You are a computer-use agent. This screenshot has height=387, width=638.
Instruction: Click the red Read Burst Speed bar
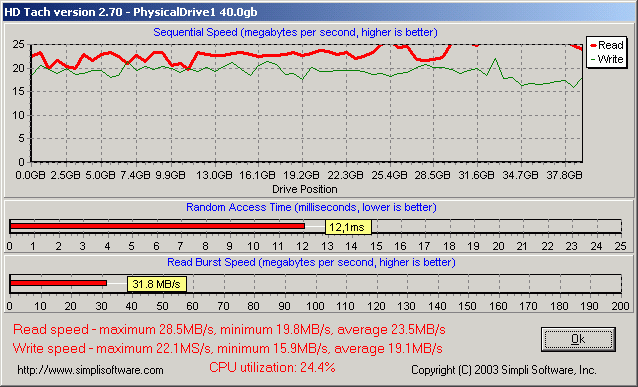59,283
